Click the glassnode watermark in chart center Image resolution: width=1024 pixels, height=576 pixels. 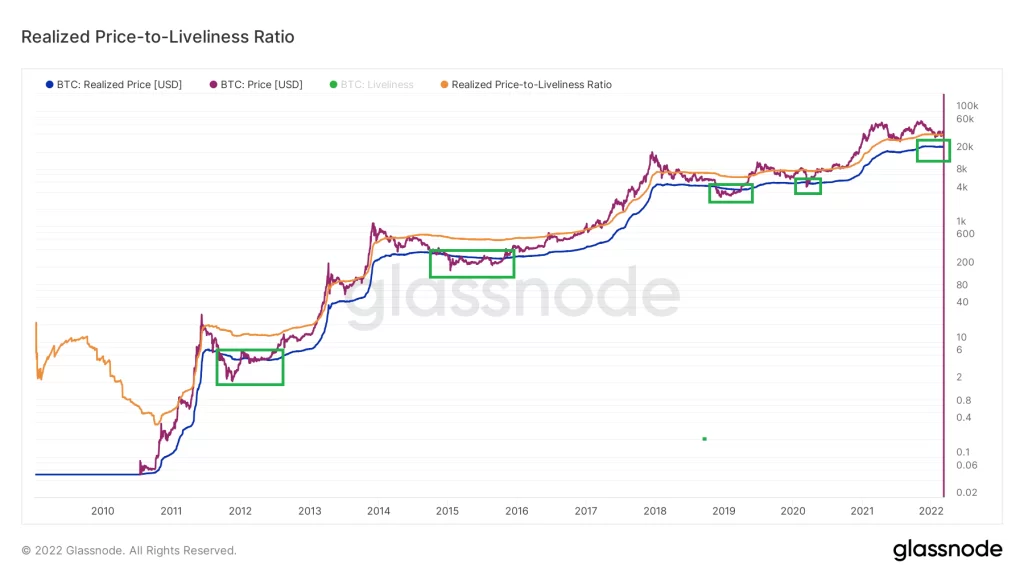pos(513,297)
